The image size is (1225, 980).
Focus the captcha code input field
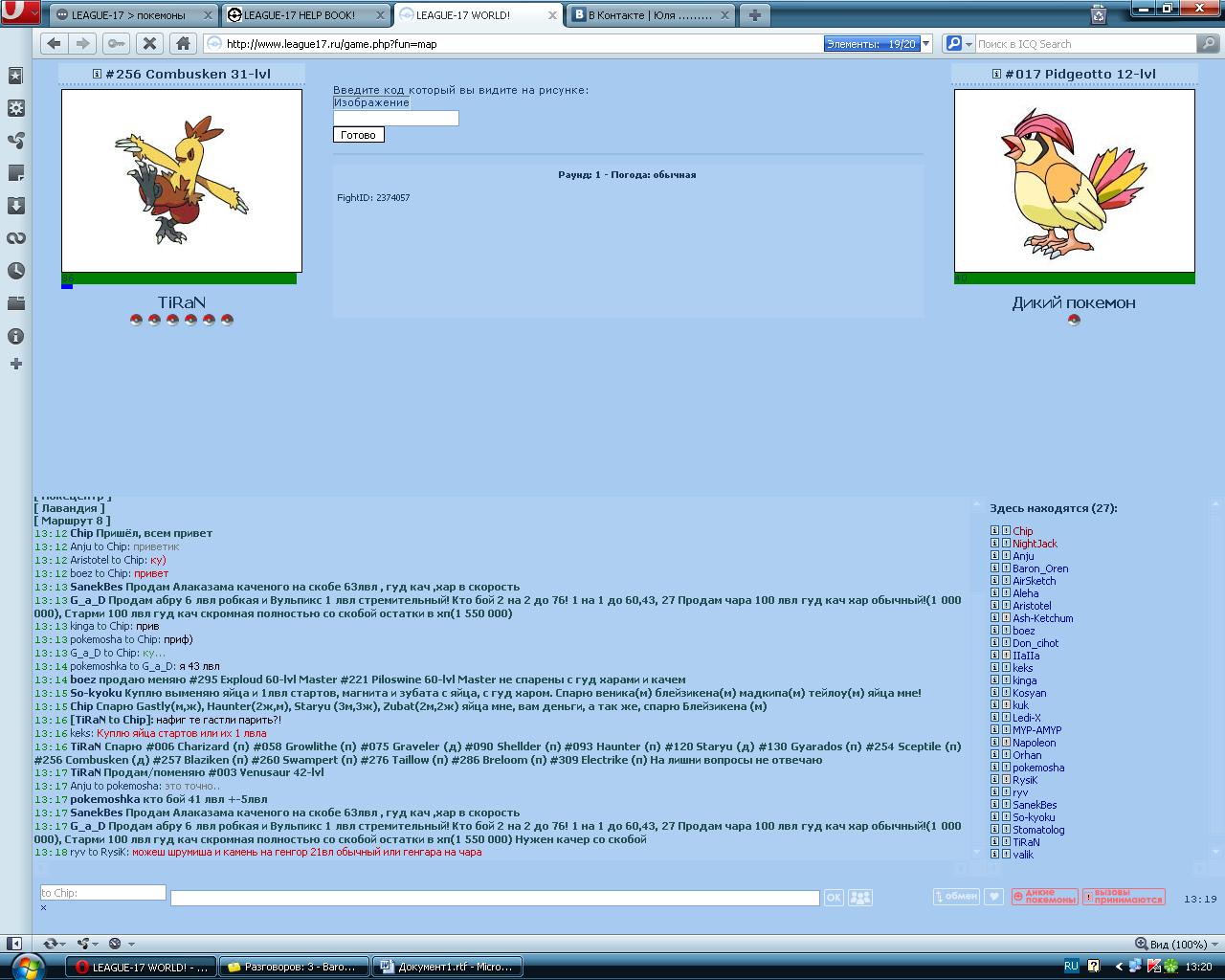click(x=395, y=118)
